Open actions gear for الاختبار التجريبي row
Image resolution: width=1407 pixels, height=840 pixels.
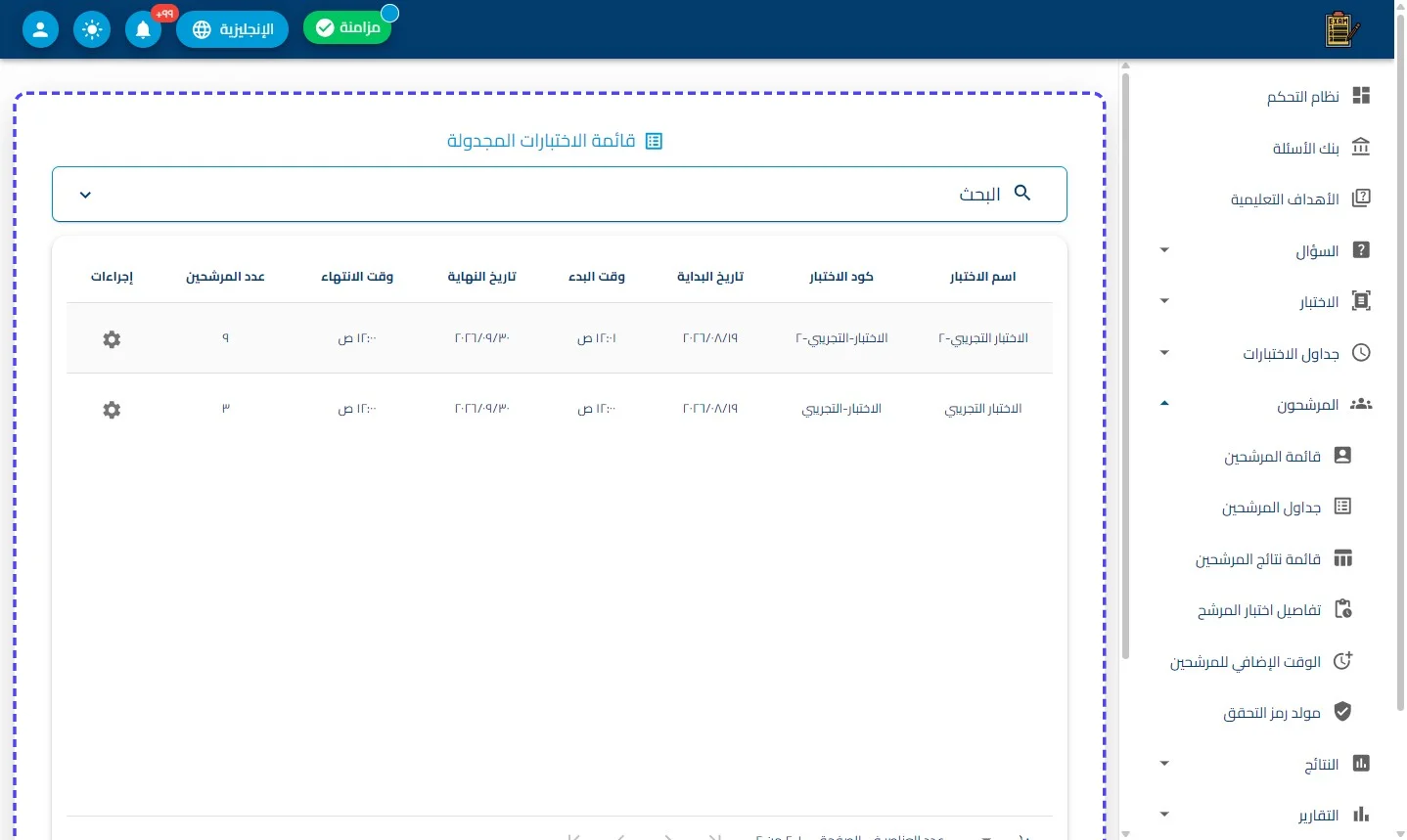pos(112,409)
